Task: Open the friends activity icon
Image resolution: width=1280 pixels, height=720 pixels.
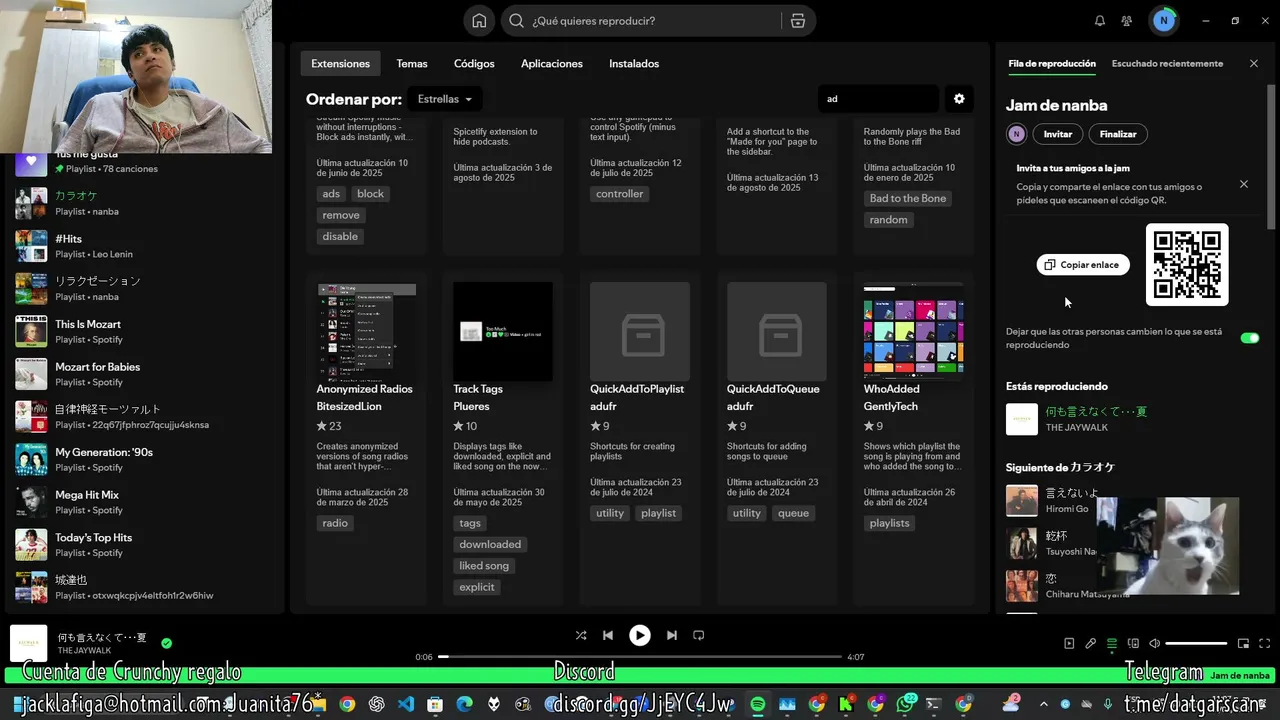Action: (x=1127, y=21)
